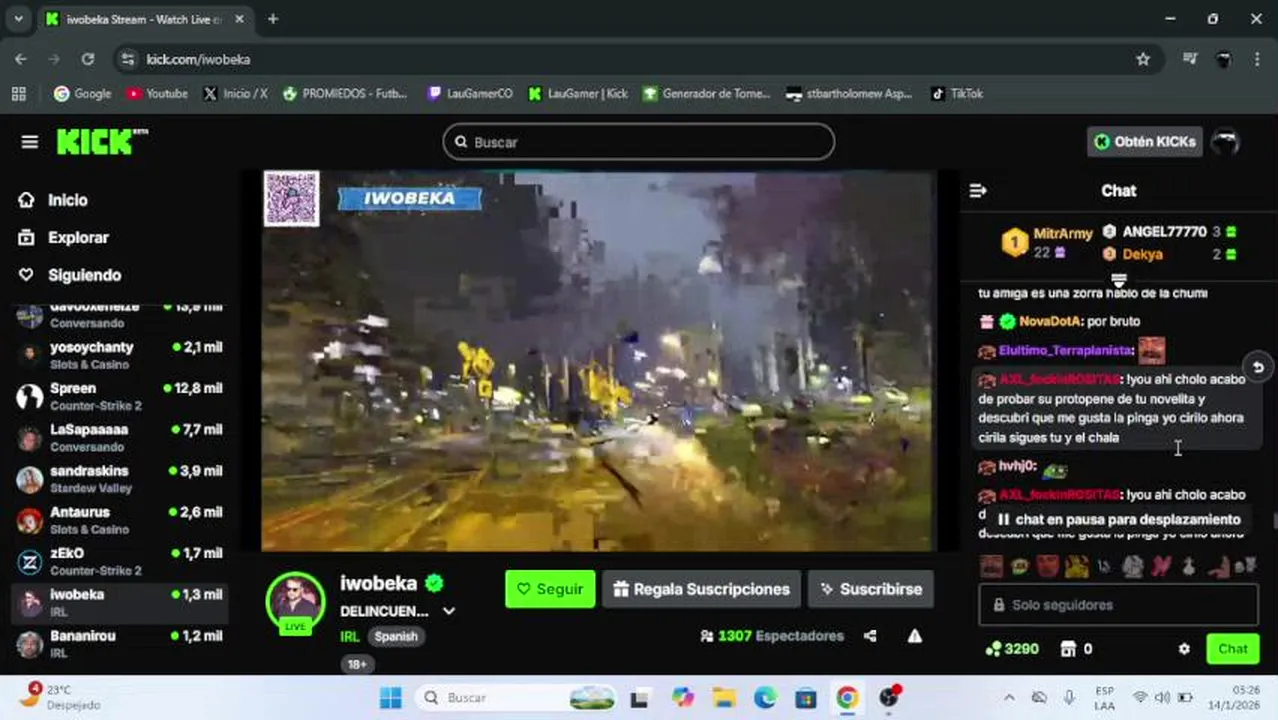Expand the stream title DELINCUEN... chevron

[449, 611]
